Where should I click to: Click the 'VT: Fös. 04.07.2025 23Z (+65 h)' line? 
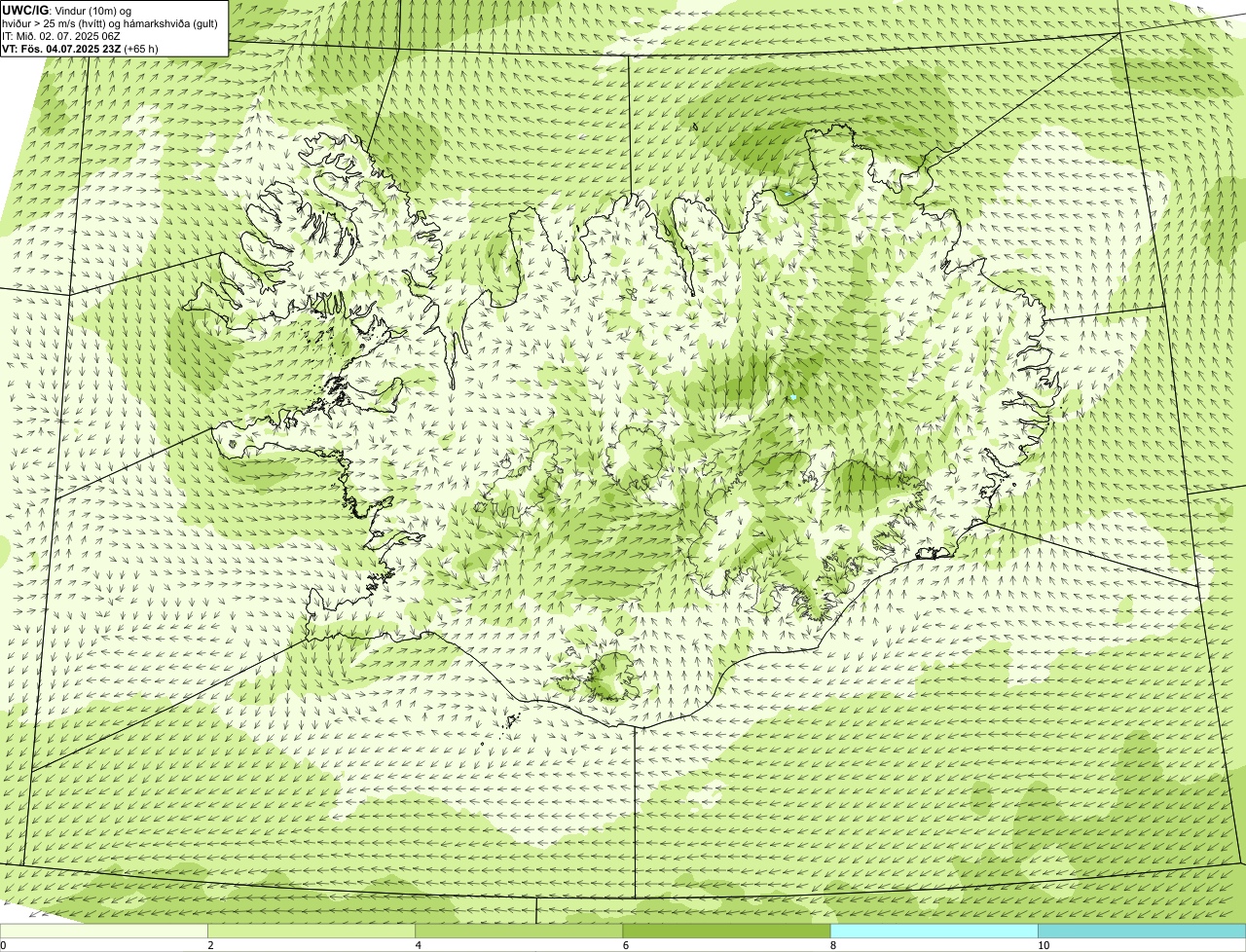[80, 49]
